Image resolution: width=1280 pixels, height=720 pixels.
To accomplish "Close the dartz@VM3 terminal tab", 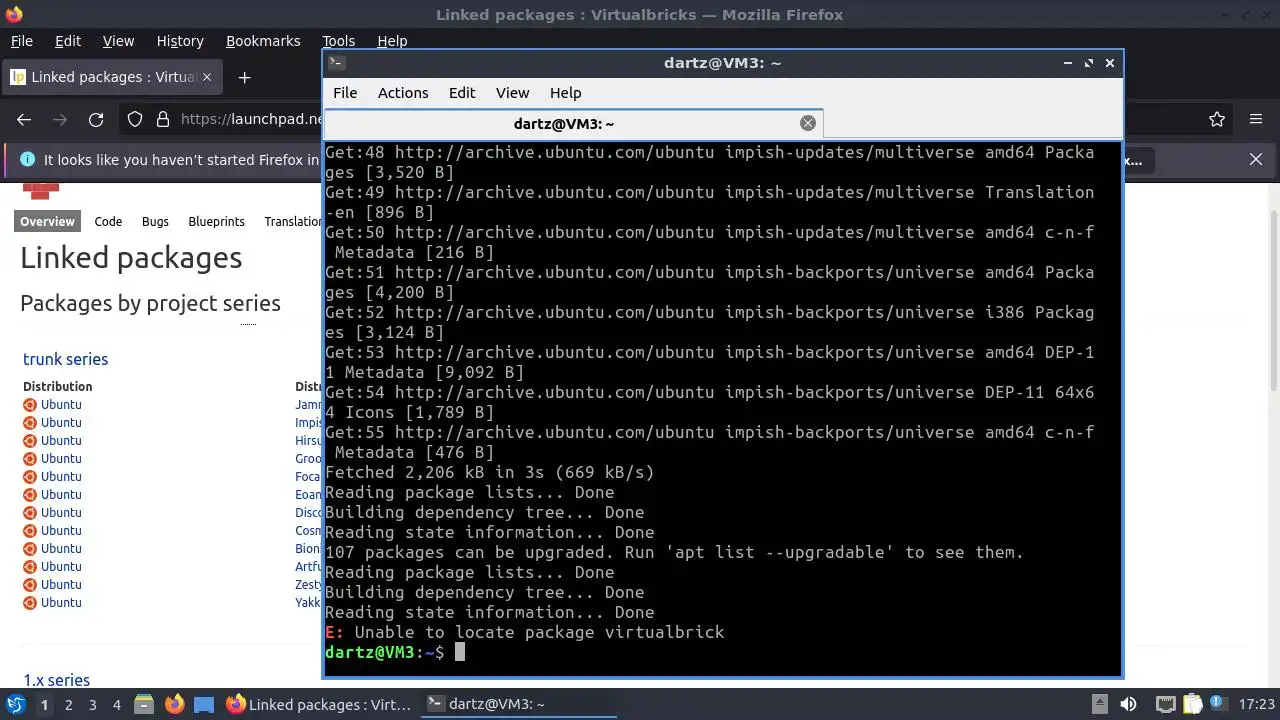I will coord(808,123).
